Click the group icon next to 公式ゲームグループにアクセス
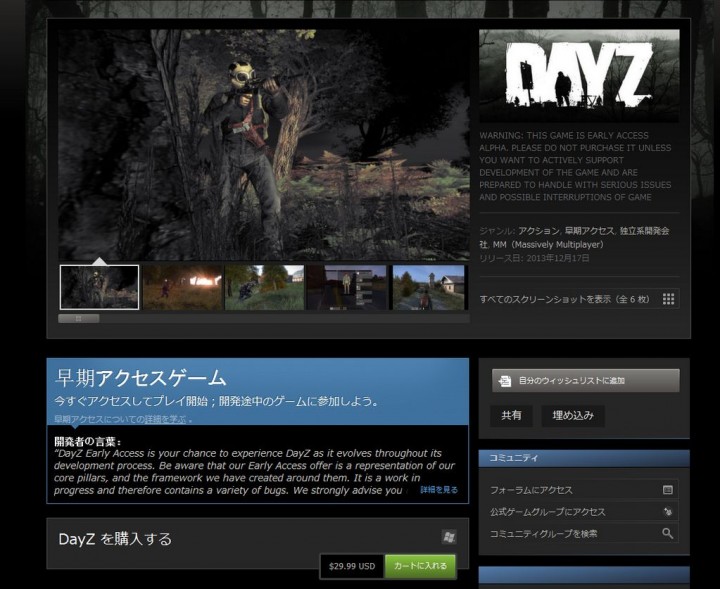 [668, 511]
